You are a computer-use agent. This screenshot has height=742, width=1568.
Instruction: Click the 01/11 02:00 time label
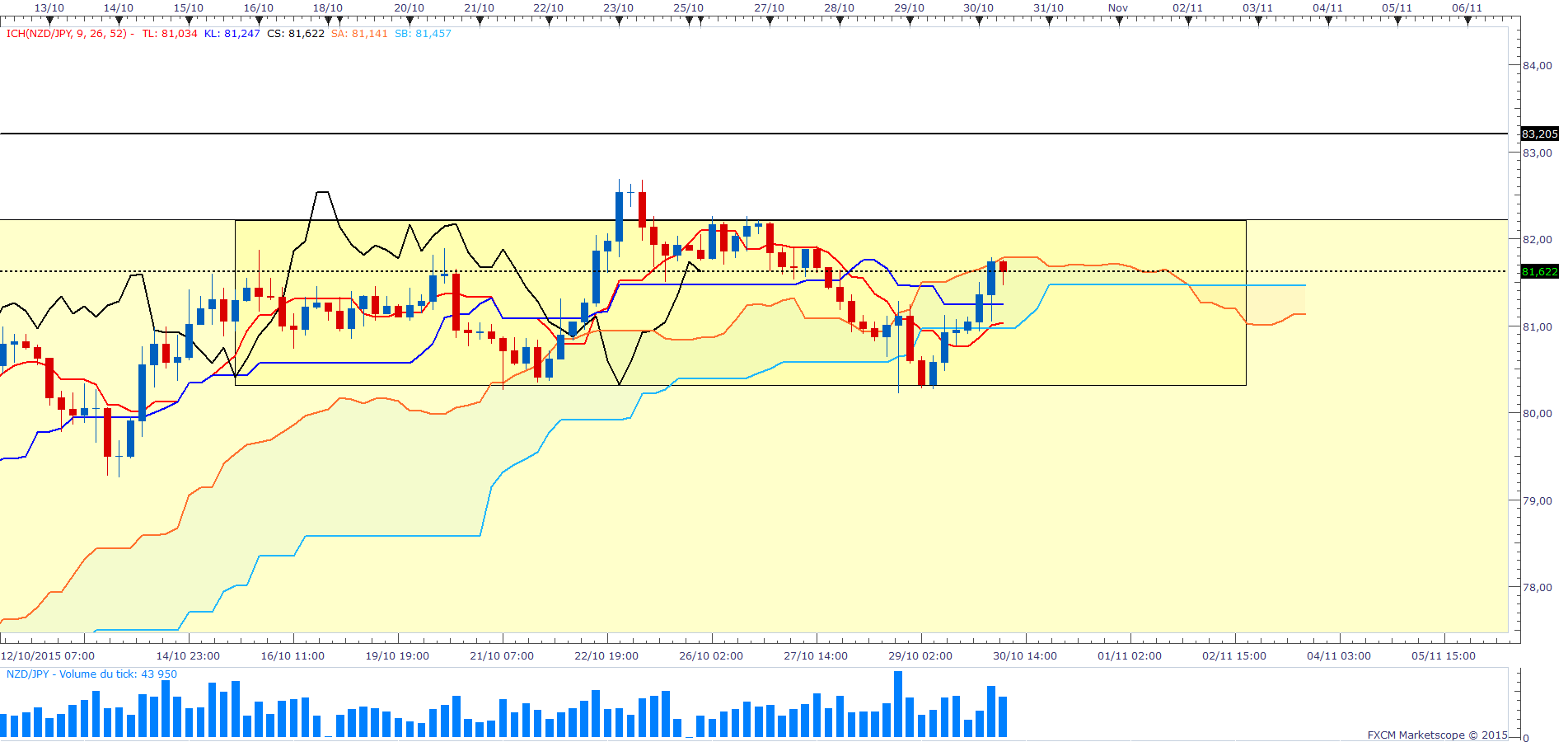tap(1130, 656)
